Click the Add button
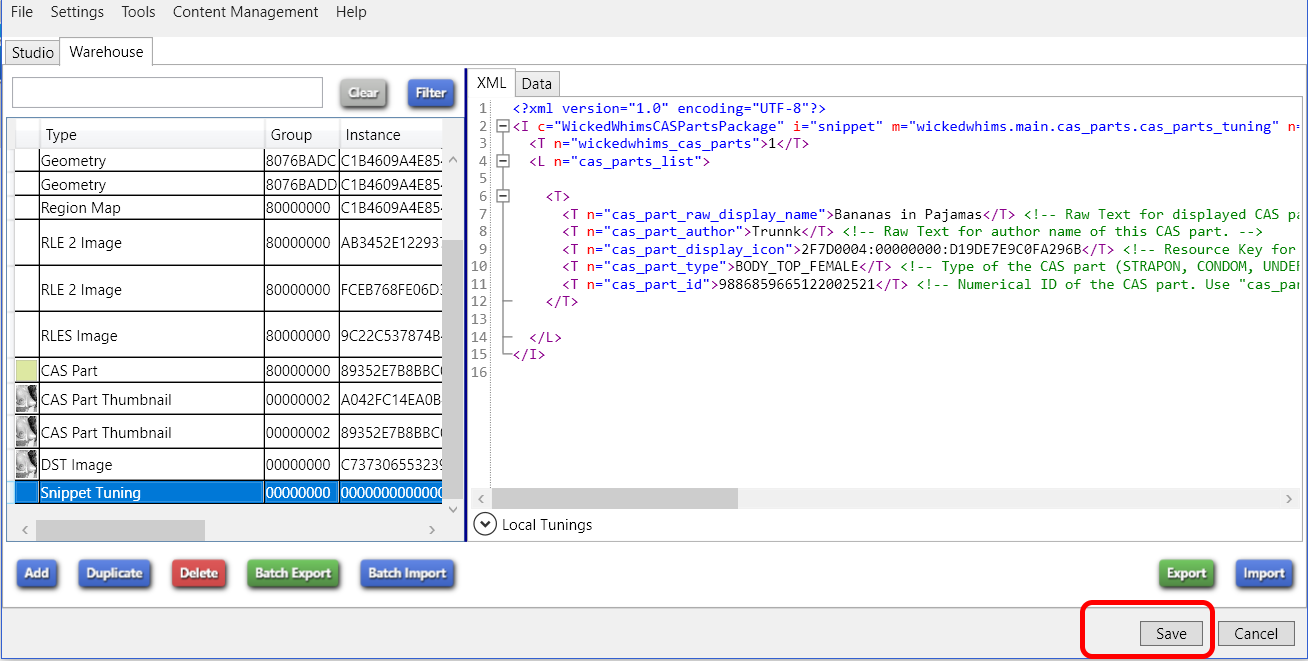Viewport: 1308px width, 661px height. 37,573
